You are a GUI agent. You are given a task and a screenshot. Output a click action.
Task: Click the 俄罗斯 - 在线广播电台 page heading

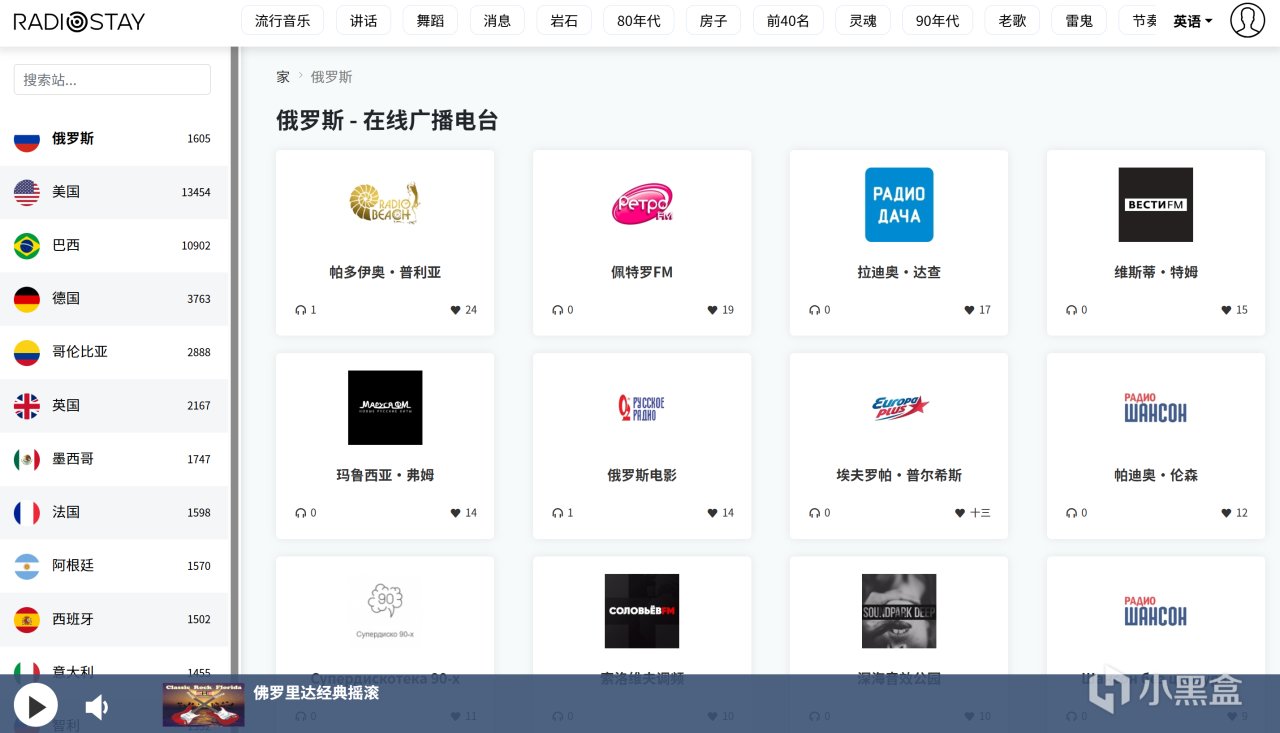387,121
